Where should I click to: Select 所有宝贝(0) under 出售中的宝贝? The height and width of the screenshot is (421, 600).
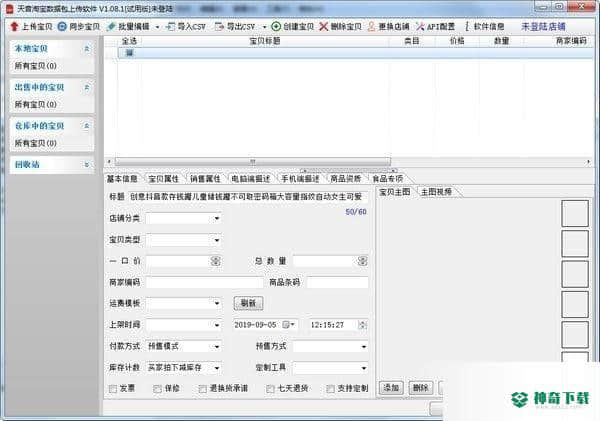pyautogui.click(x=36, y=104)
